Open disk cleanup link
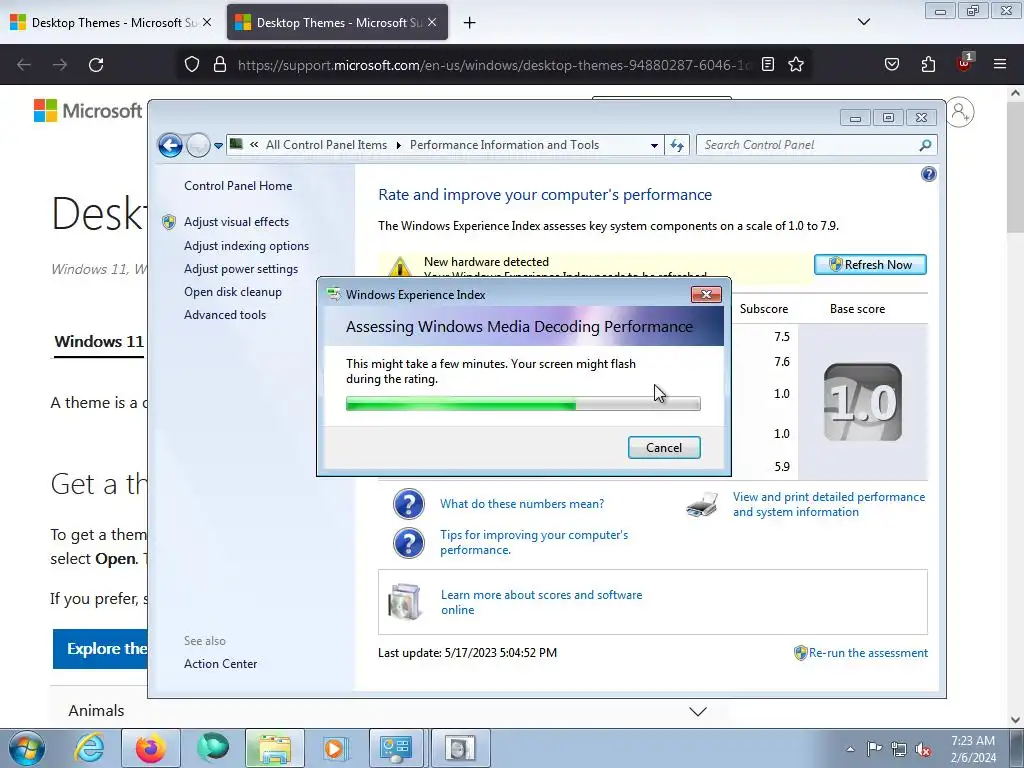1024x768 pixels. pos(232,291)
